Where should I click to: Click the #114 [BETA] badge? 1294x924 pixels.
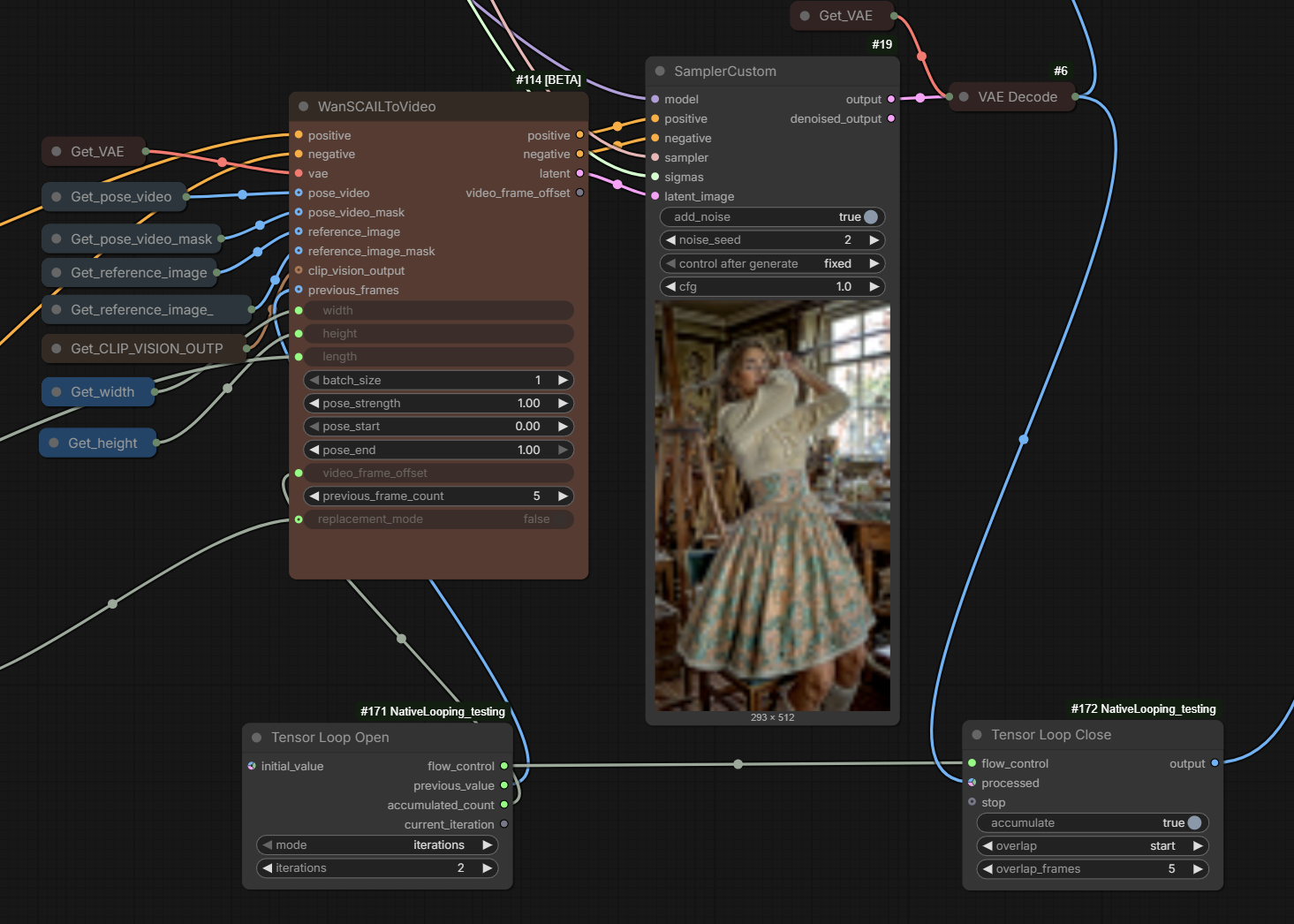point(549,80)
